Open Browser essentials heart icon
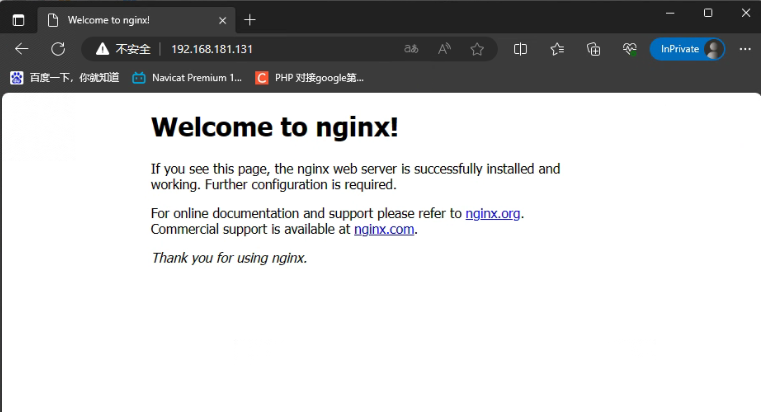The image size is (761, 412). [629, 49]
